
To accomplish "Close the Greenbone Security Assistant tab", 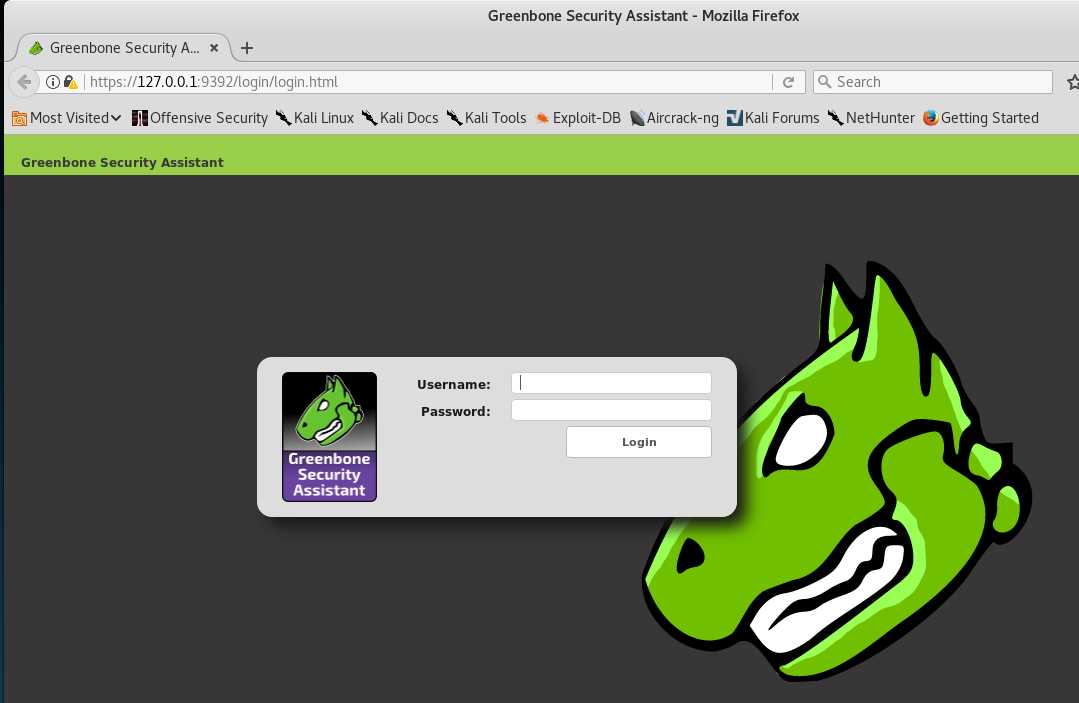I will point(214,47).
